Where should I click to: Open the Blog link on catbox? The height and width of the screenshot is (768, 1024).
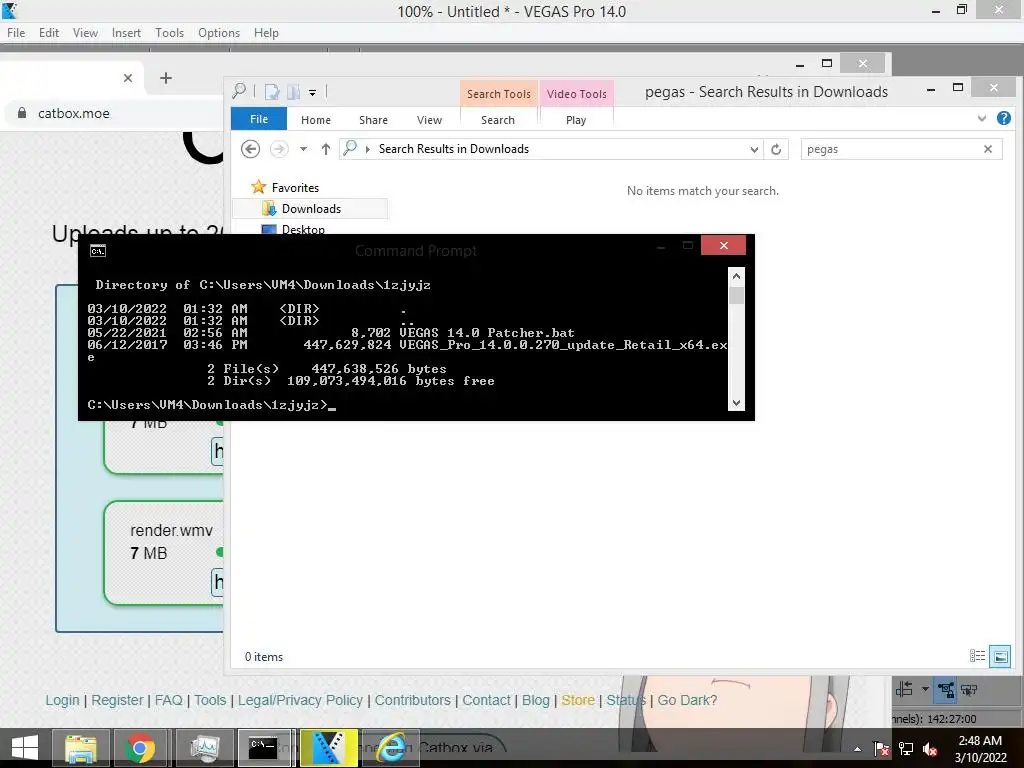pyautogui.click(x=536, y=700)
